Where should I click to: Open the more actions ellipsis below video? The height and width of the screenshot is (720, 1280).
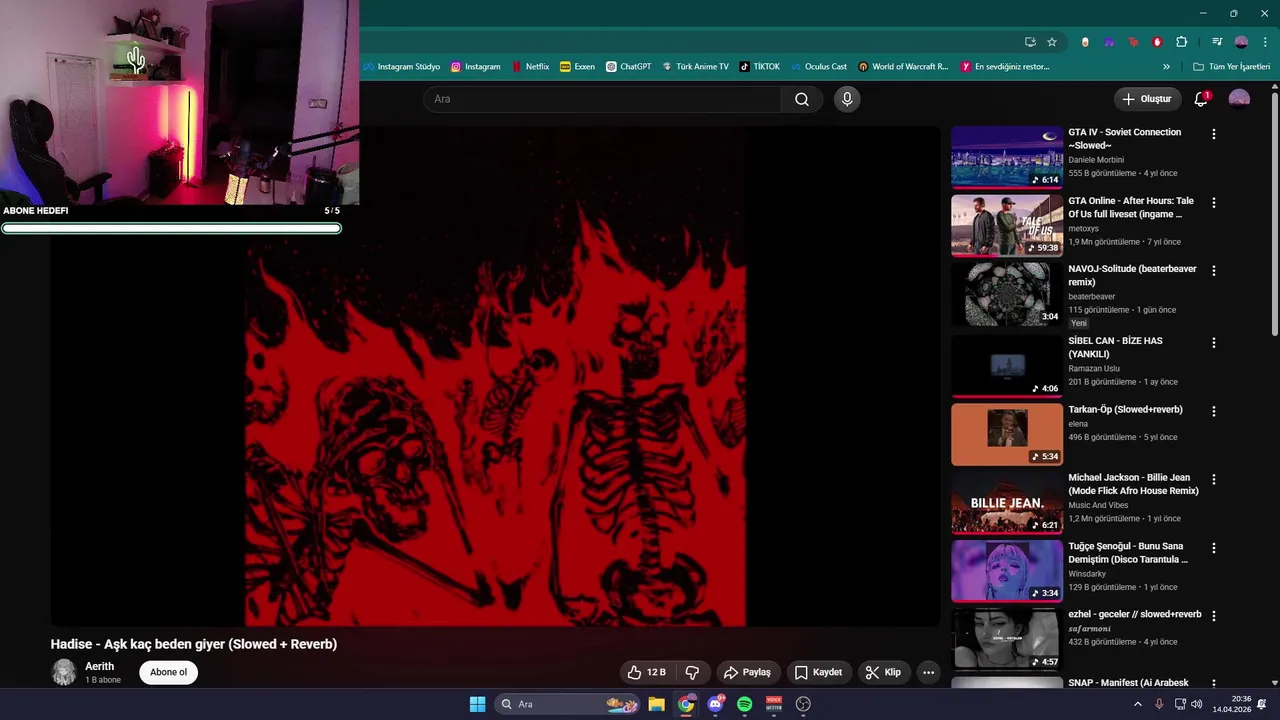tap(928, 672)
